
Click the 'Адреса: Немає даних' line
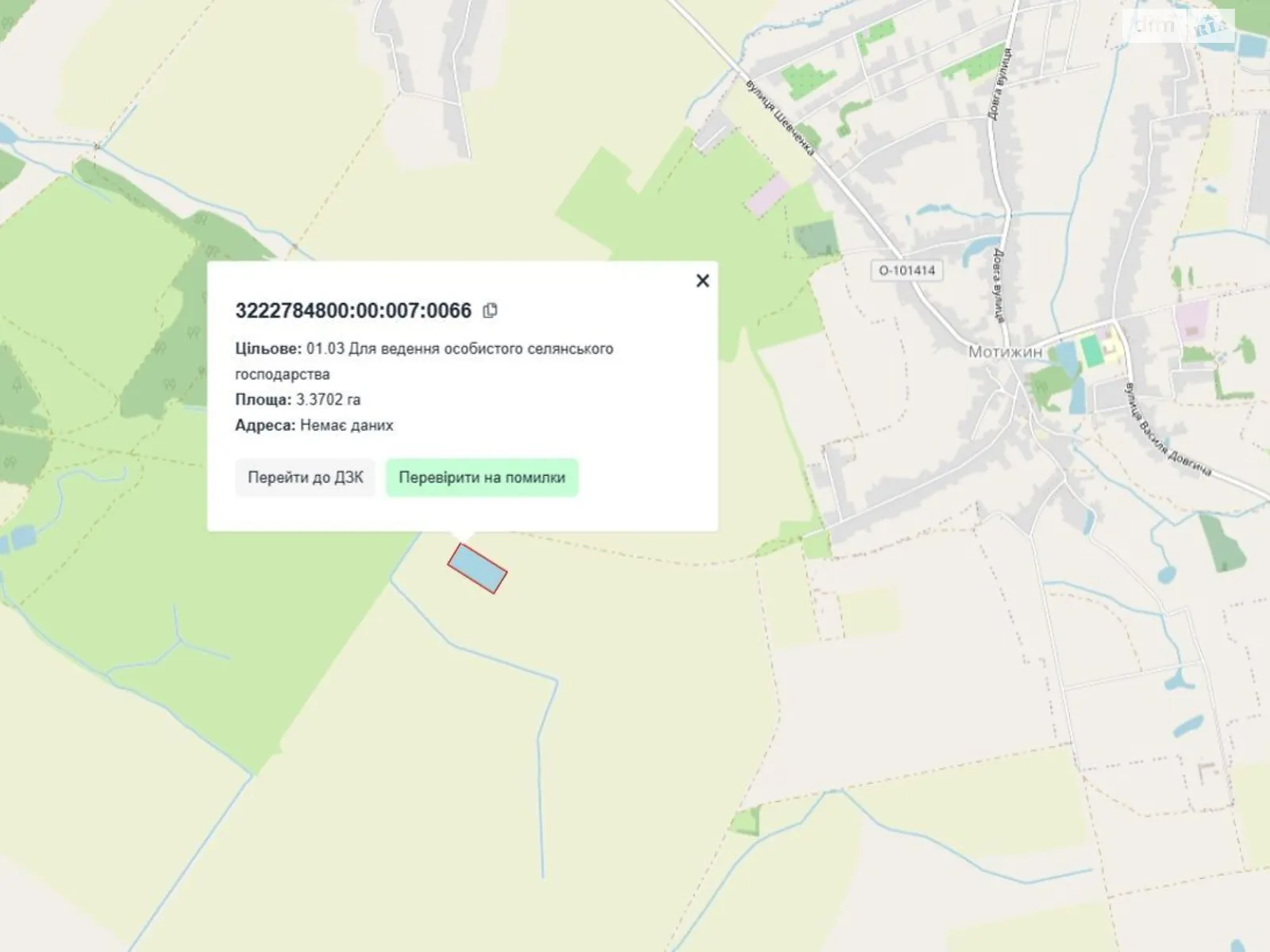[x=314, y=425]
